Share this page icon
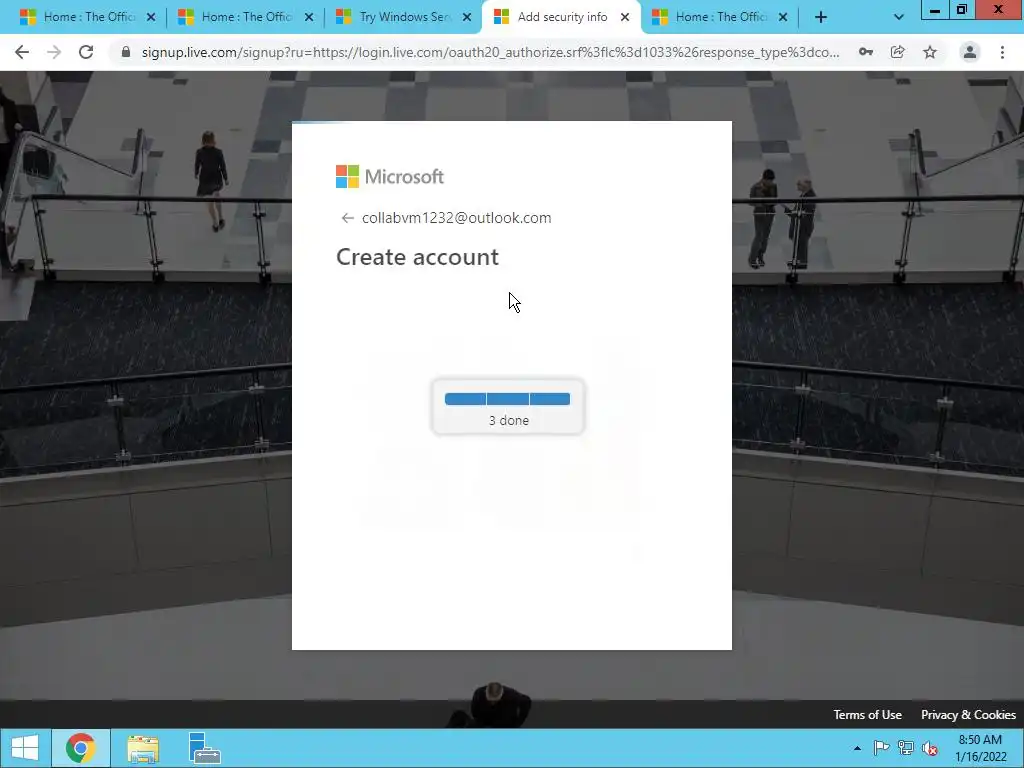The image size is (1024, 768). click(x=898, y=52)
